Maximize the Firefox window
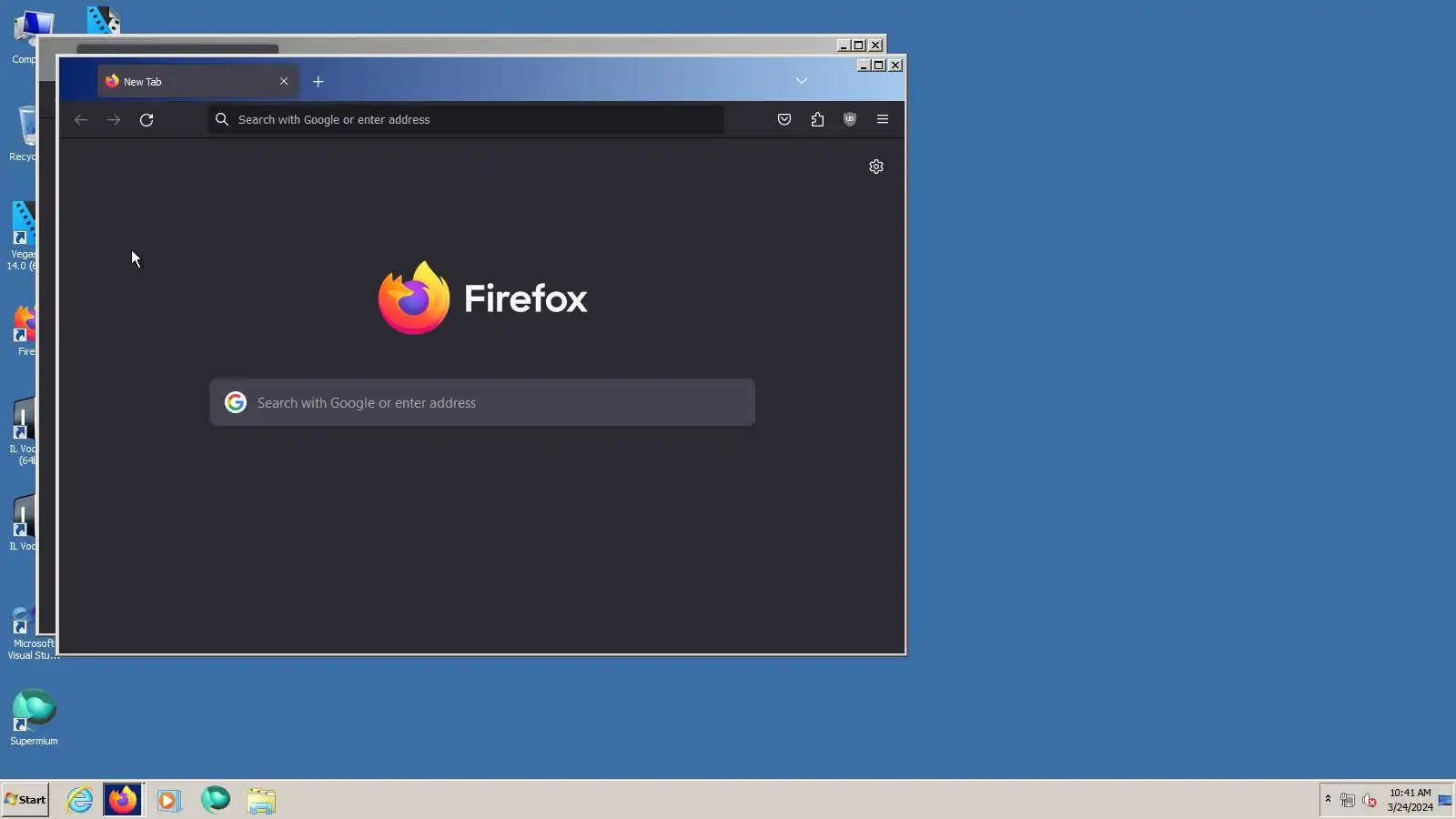Screen dimensions: 1456x819 click(x=879, y=66)
